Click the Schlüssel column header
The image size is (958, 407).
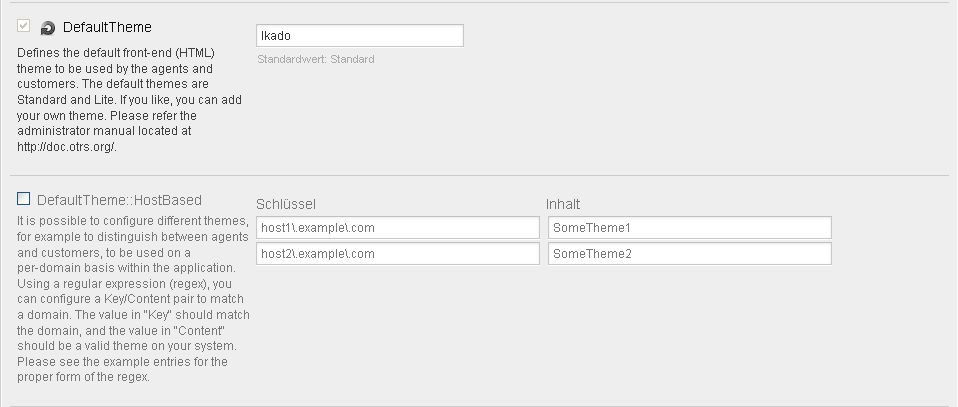point(286,204)
